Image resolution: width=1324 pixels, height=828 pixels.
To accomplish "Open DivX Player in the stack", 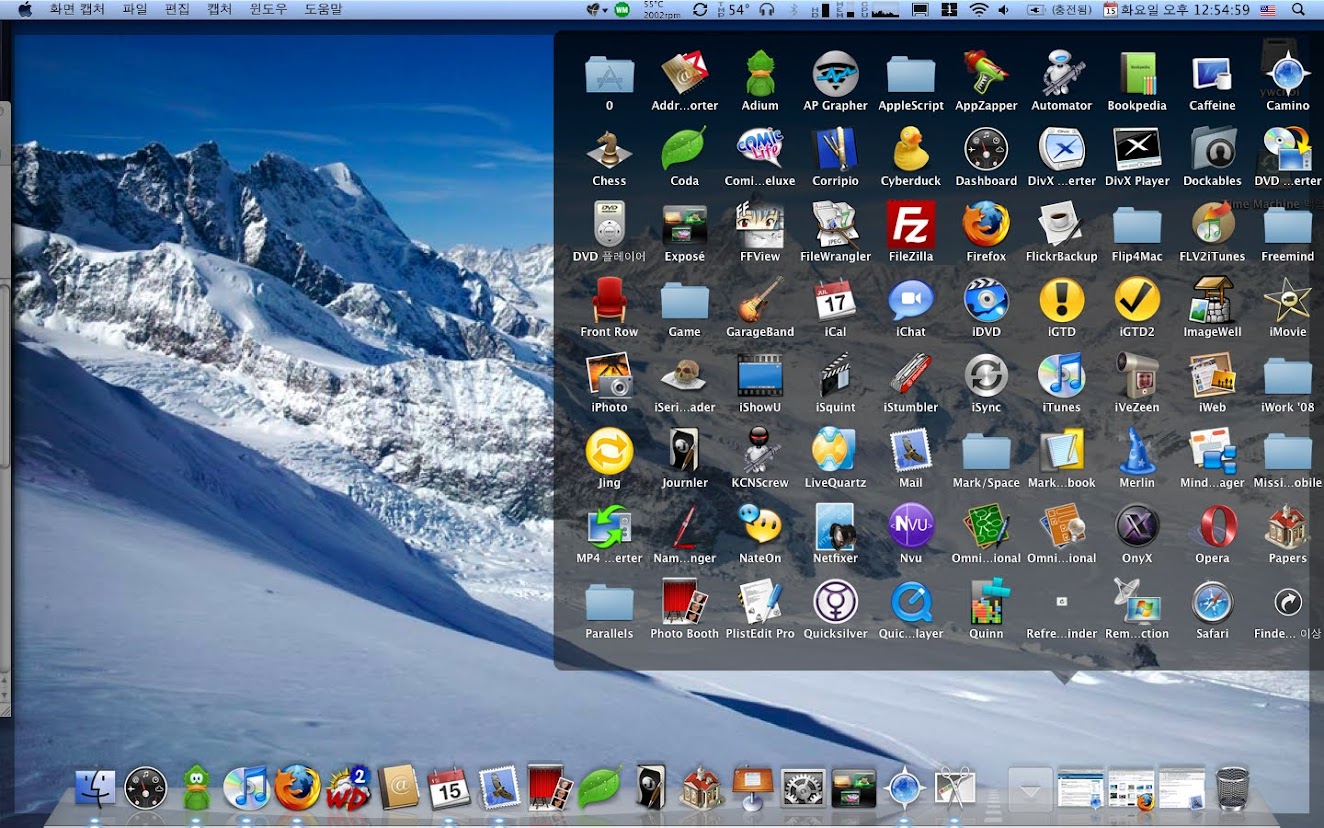I will coord(1137,151).
